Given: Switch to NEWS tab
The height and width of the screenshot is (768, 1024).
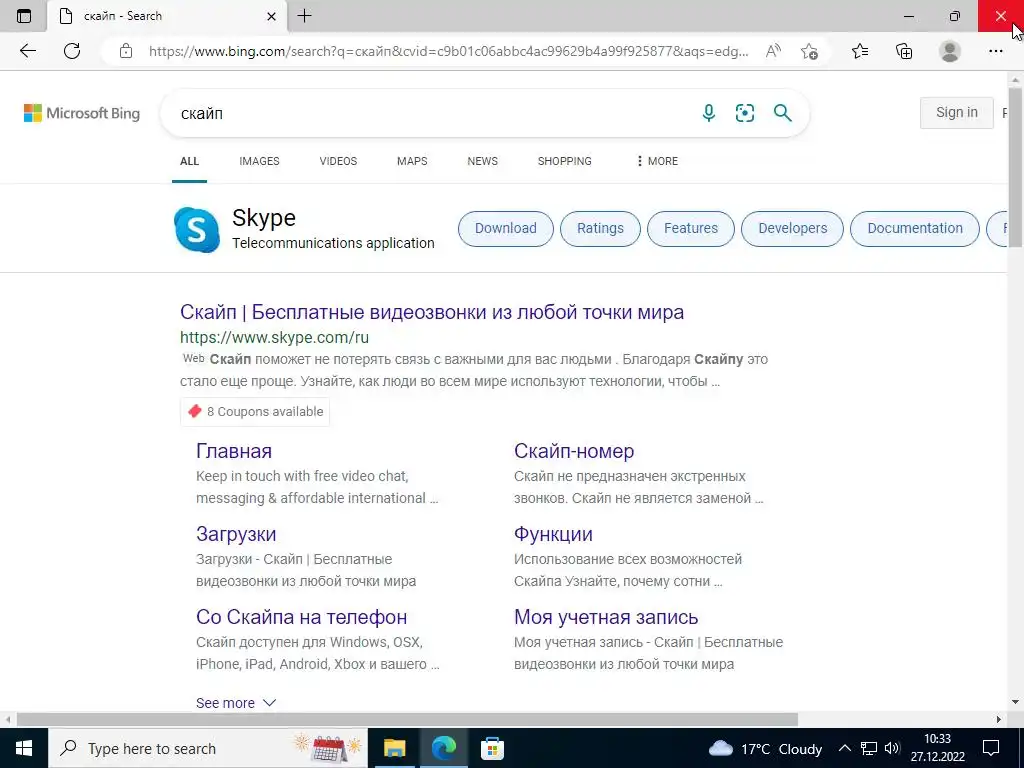Looking at the screenshot, I should [483, 161].
